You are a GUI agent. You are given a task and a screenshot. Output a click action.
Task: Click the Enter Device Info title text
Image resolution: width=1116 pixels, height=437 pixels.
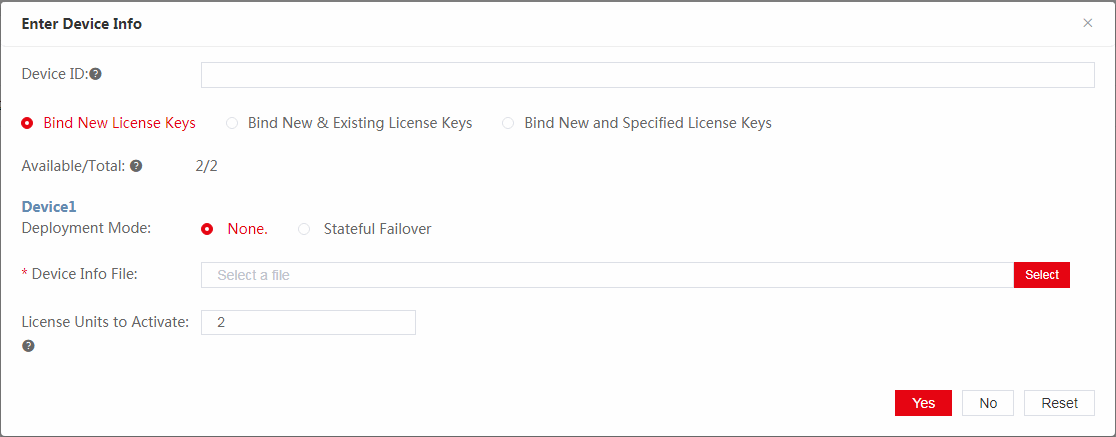82,24
